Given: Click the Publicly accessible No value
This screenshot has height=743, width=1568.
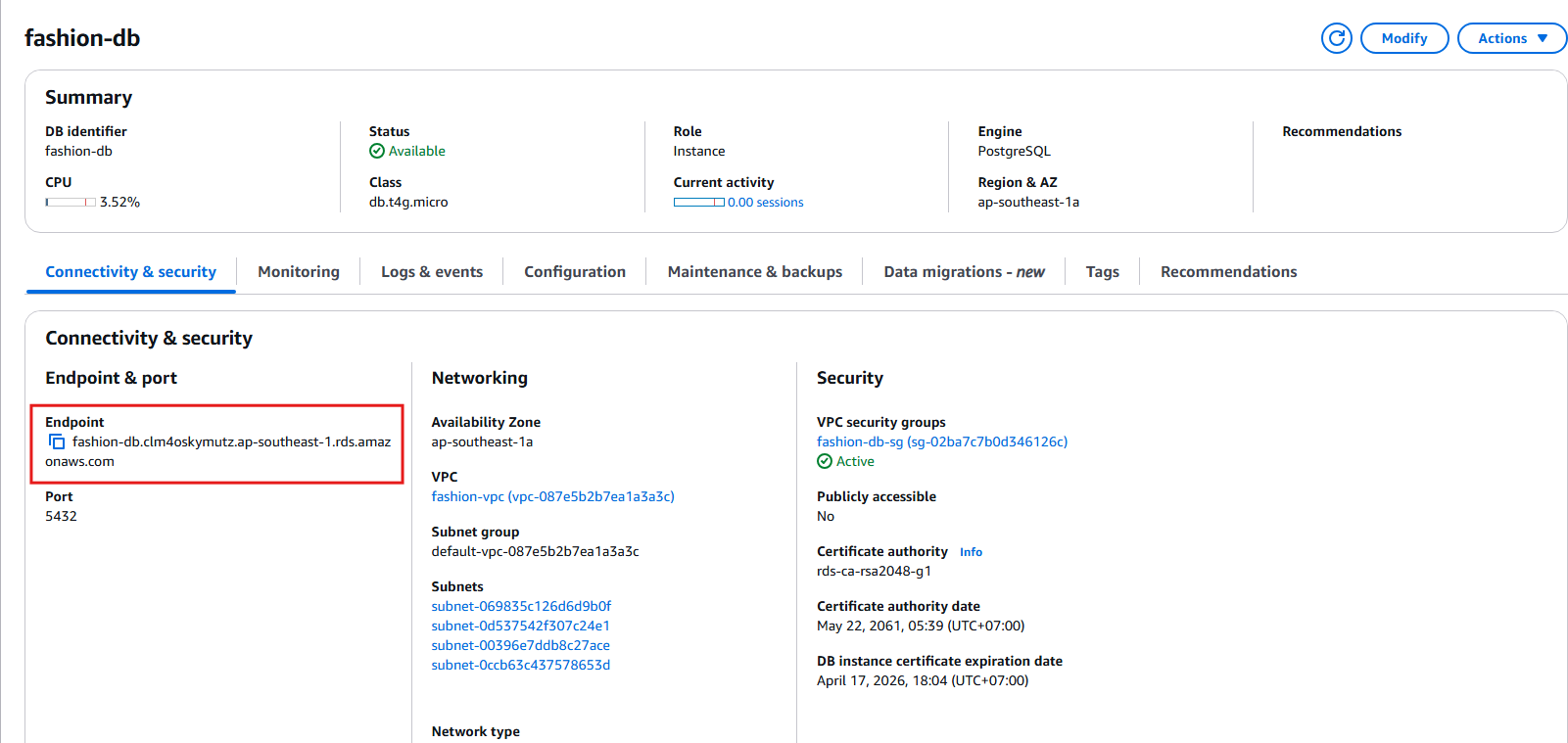Looking at the screenshot, I should (x=826, y=516).
